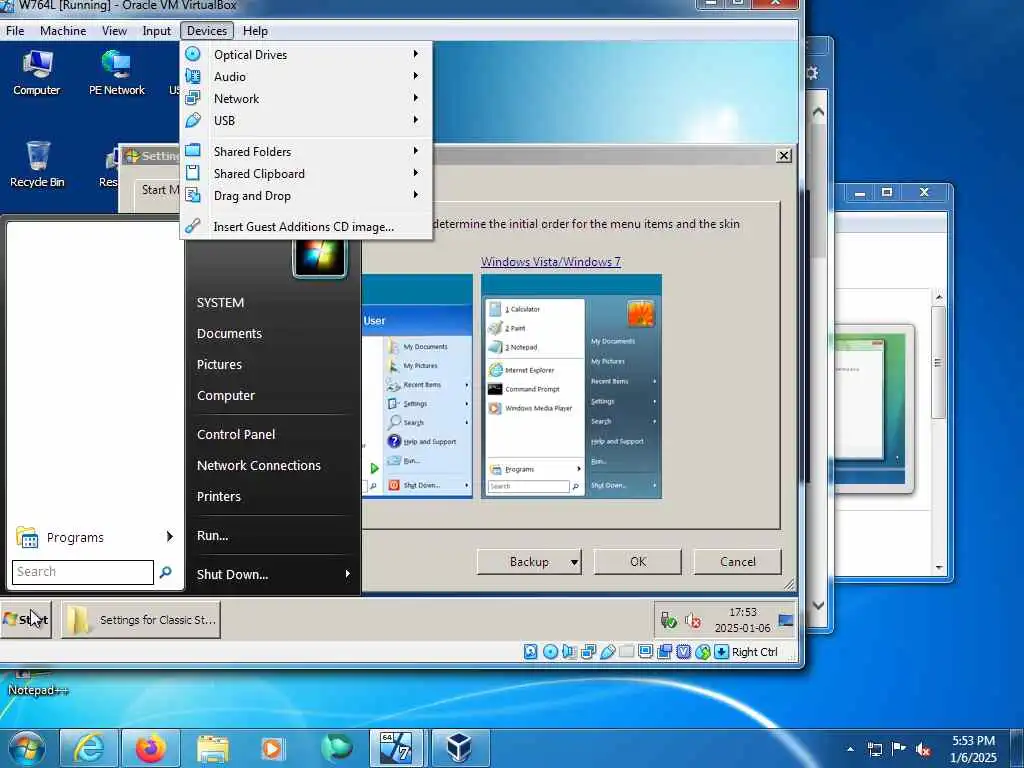Open the Machine menu
The image size is (1024, 768).
point(63,31)
